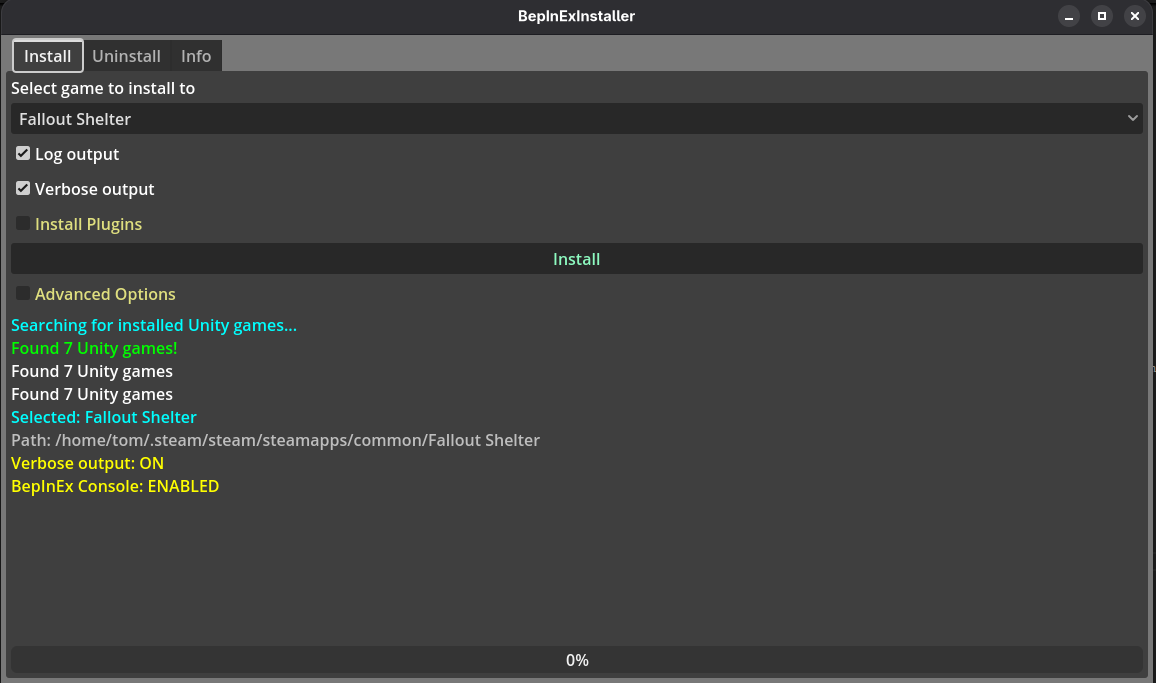This screenshot has width=1156, height=683.
Task: Open the game selection dropdown
Action: tap(576, 118)
